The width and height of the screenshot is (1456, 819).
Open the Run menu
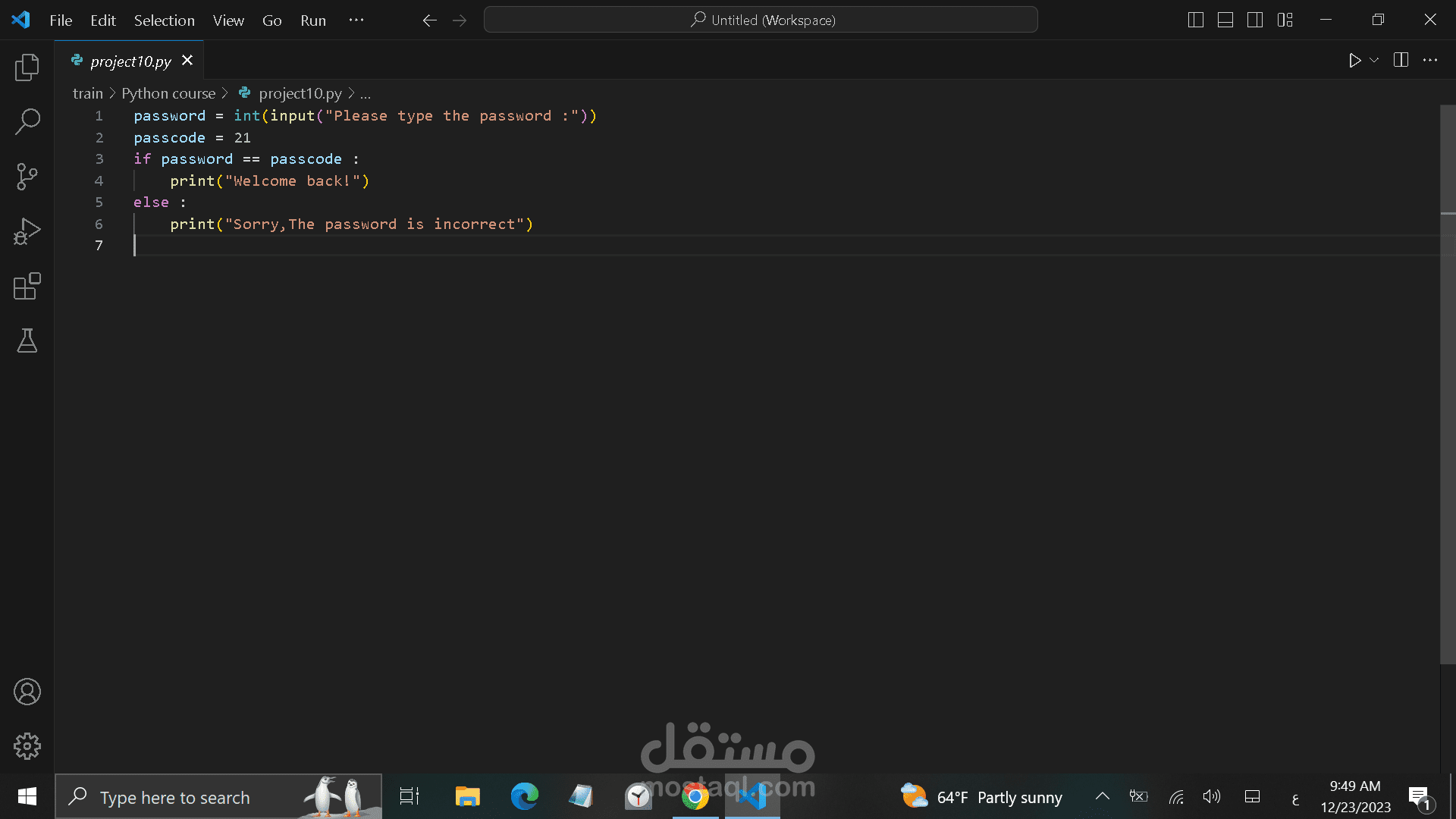(x=313, y=20)
